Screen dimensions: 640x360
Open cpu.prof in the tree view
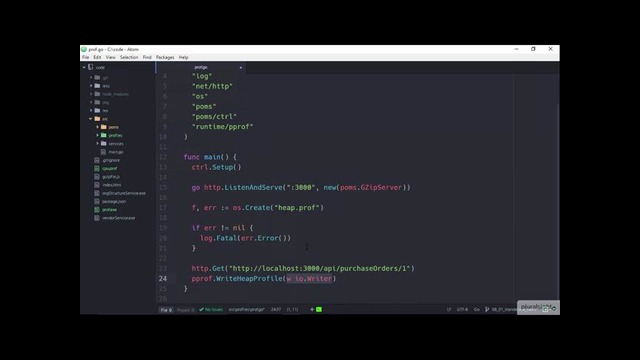tap(110, 168)
